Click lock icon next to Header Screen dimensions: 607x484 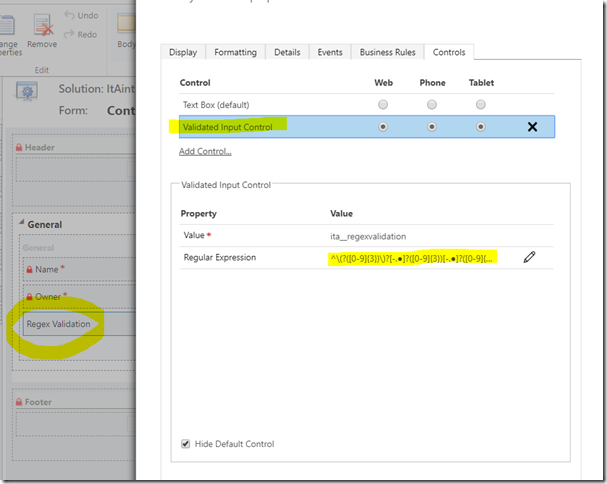19,147
